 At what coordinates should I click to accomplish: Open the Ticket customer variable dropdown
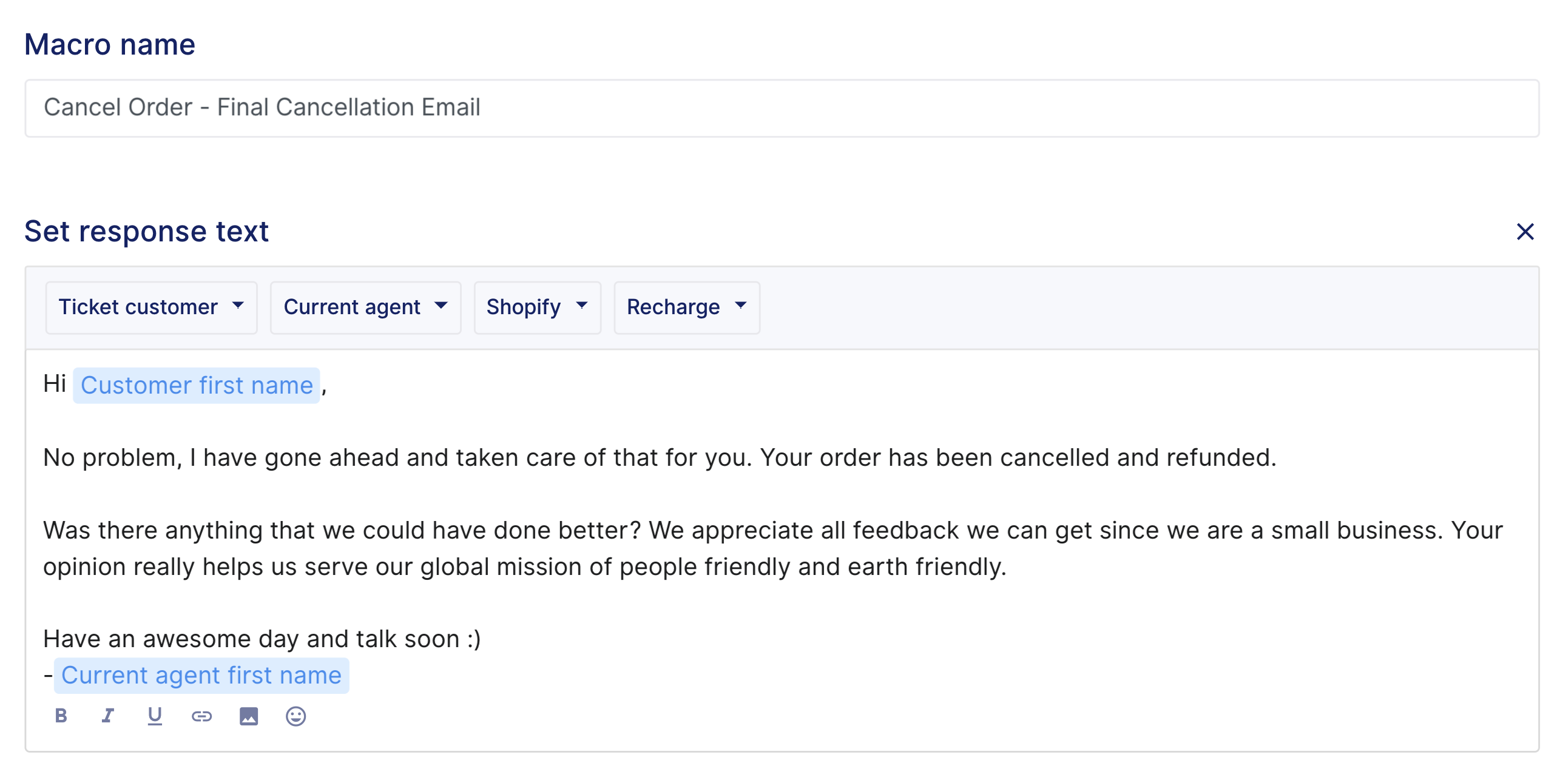[151, 308]
